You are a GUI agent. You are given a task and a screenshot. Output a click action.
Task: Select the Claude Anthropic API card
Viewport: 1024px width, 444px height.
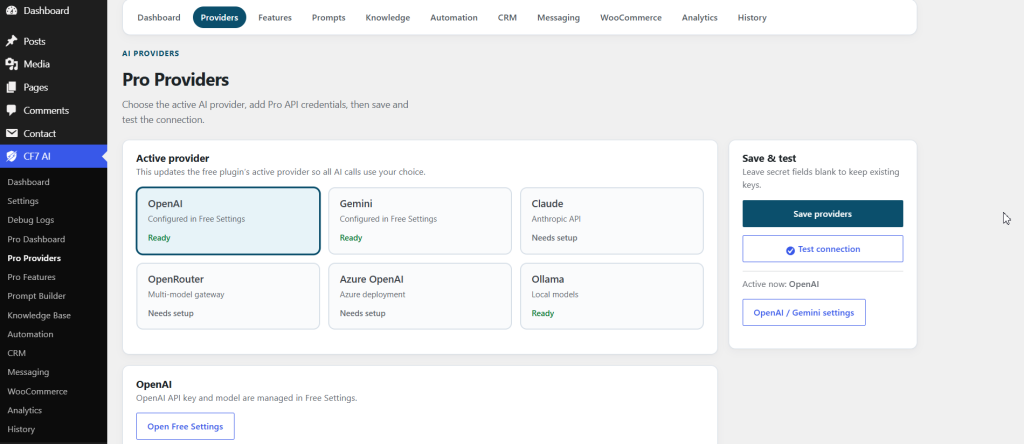pyautogui.click(x=612, y=221)
